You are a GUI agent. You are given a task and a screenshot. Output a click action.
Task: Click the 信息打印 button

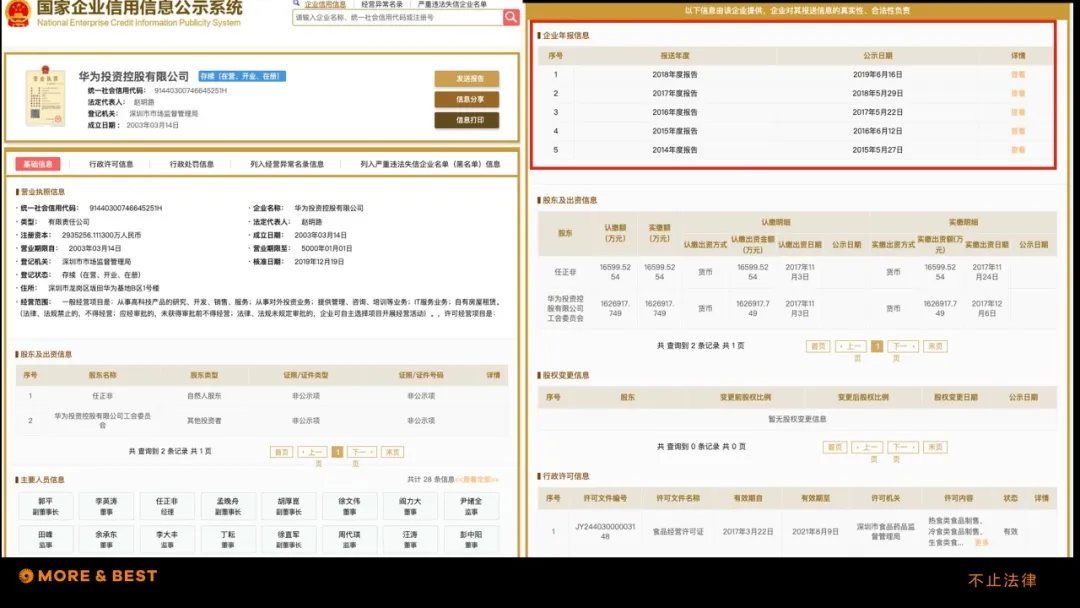[467, 120]
